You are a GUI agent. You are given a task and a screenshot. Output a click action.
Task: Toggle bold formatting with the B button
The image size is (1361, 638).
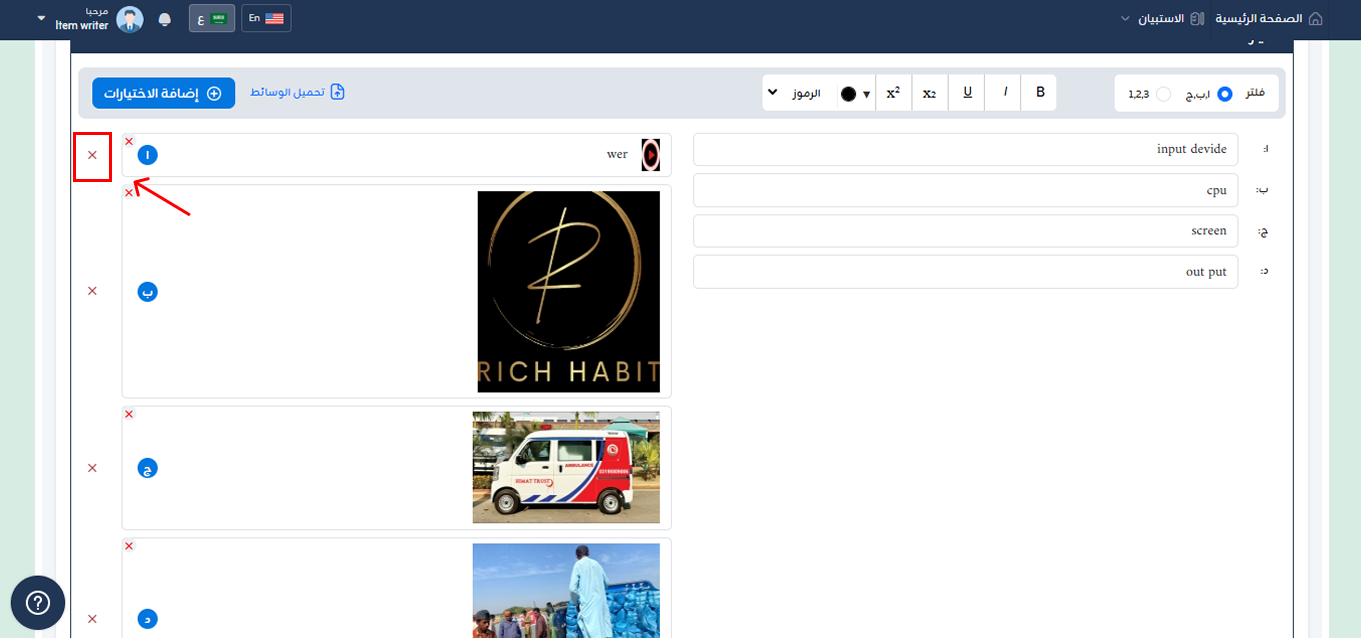pos(1040,93)
